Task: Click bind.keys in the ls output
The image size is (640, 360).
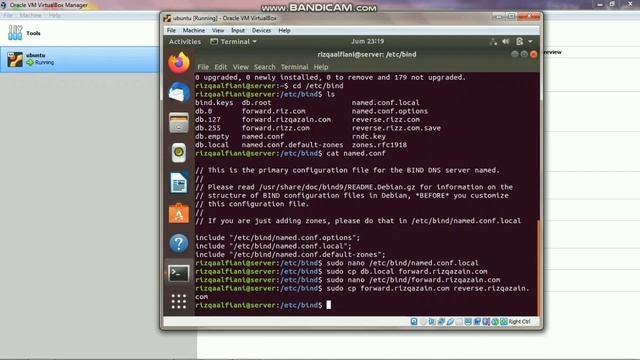Action: pos(214,103)
